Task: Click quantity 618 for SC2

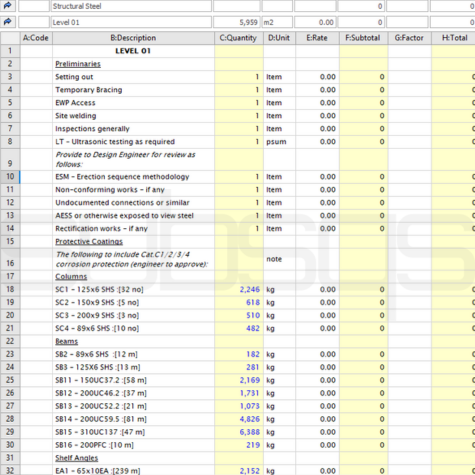Action: click(x=238, y=302)
